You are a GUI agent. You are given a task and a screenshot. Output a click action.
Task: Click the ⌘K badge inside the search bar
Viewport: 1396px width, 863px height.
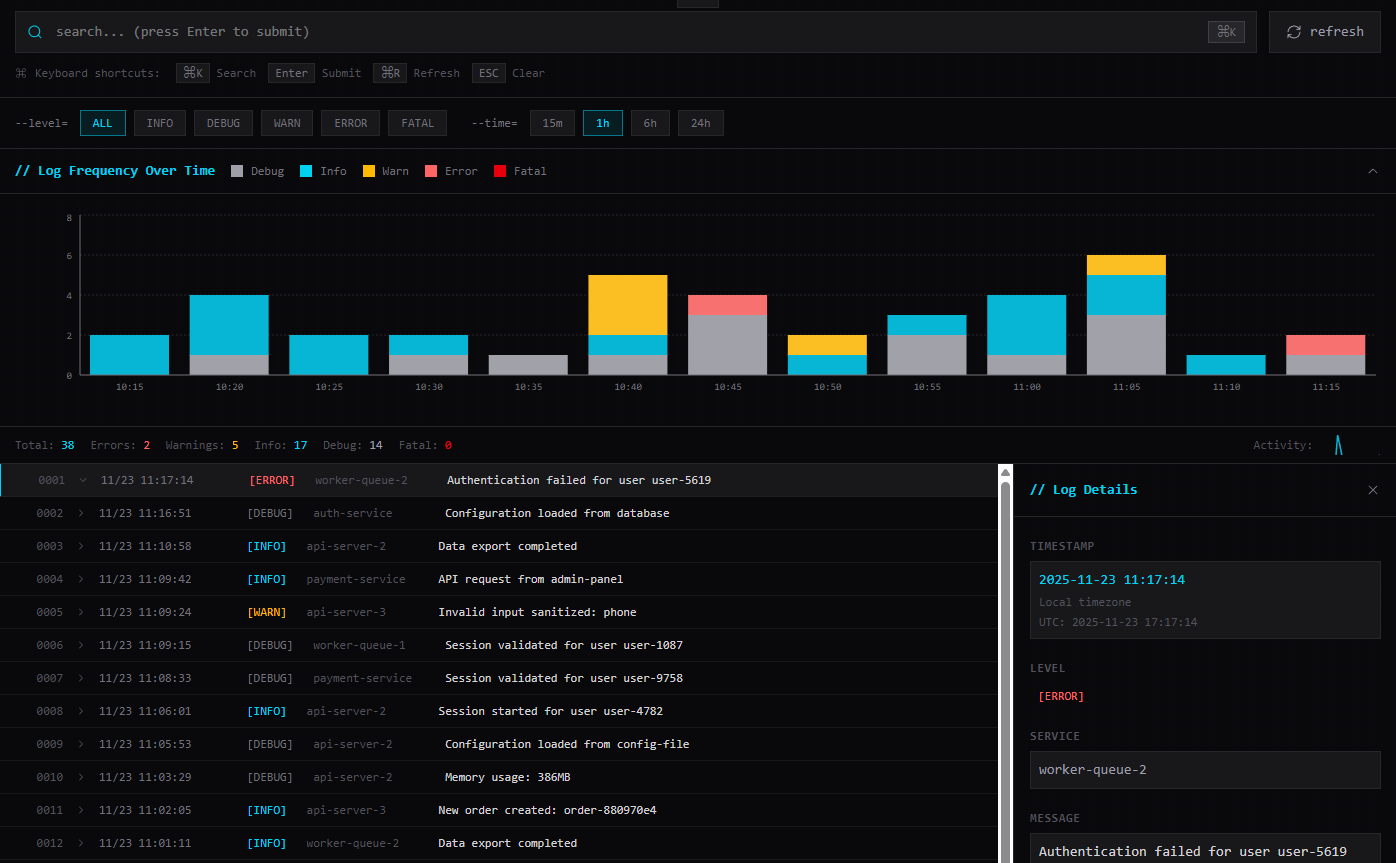[1226, 31]
